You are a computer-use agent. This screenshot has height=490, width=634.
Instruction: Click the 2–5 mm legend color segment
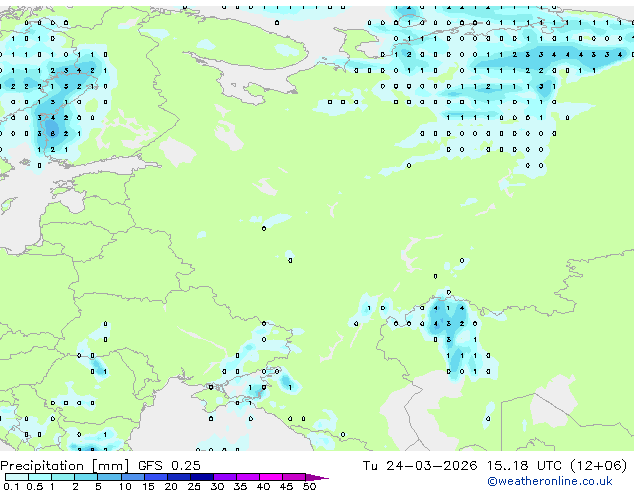coord(86,477)
